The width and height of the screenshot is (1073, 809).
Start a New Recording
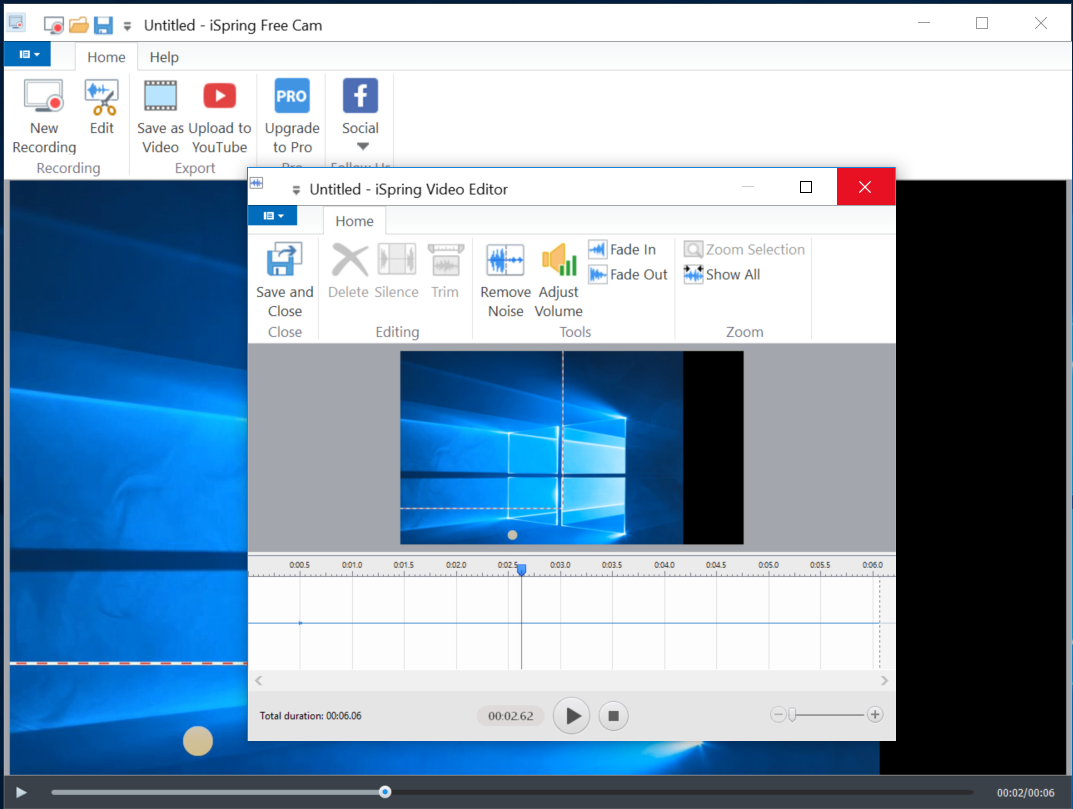click(44, 117)
